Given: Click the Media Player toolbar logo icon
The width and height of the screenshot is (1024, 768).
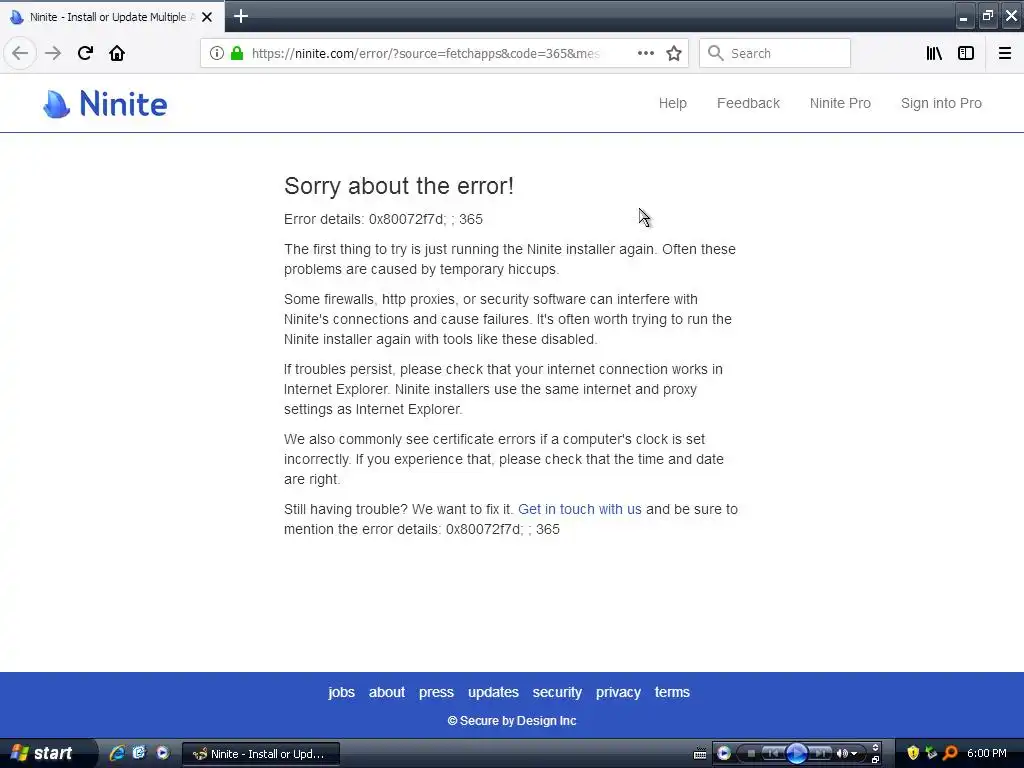Looking at the screenshot, I should coord(724,754).
